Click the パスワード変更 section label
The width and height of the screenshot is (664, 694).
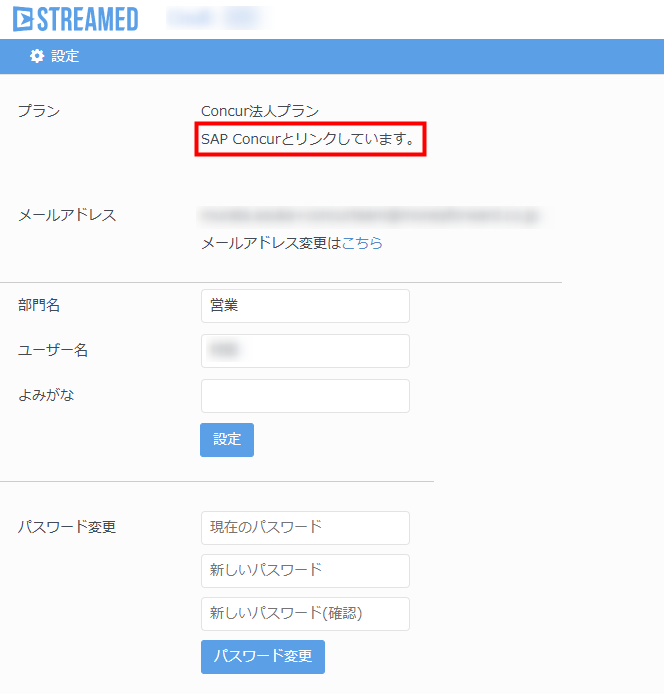tap(67, 527)
